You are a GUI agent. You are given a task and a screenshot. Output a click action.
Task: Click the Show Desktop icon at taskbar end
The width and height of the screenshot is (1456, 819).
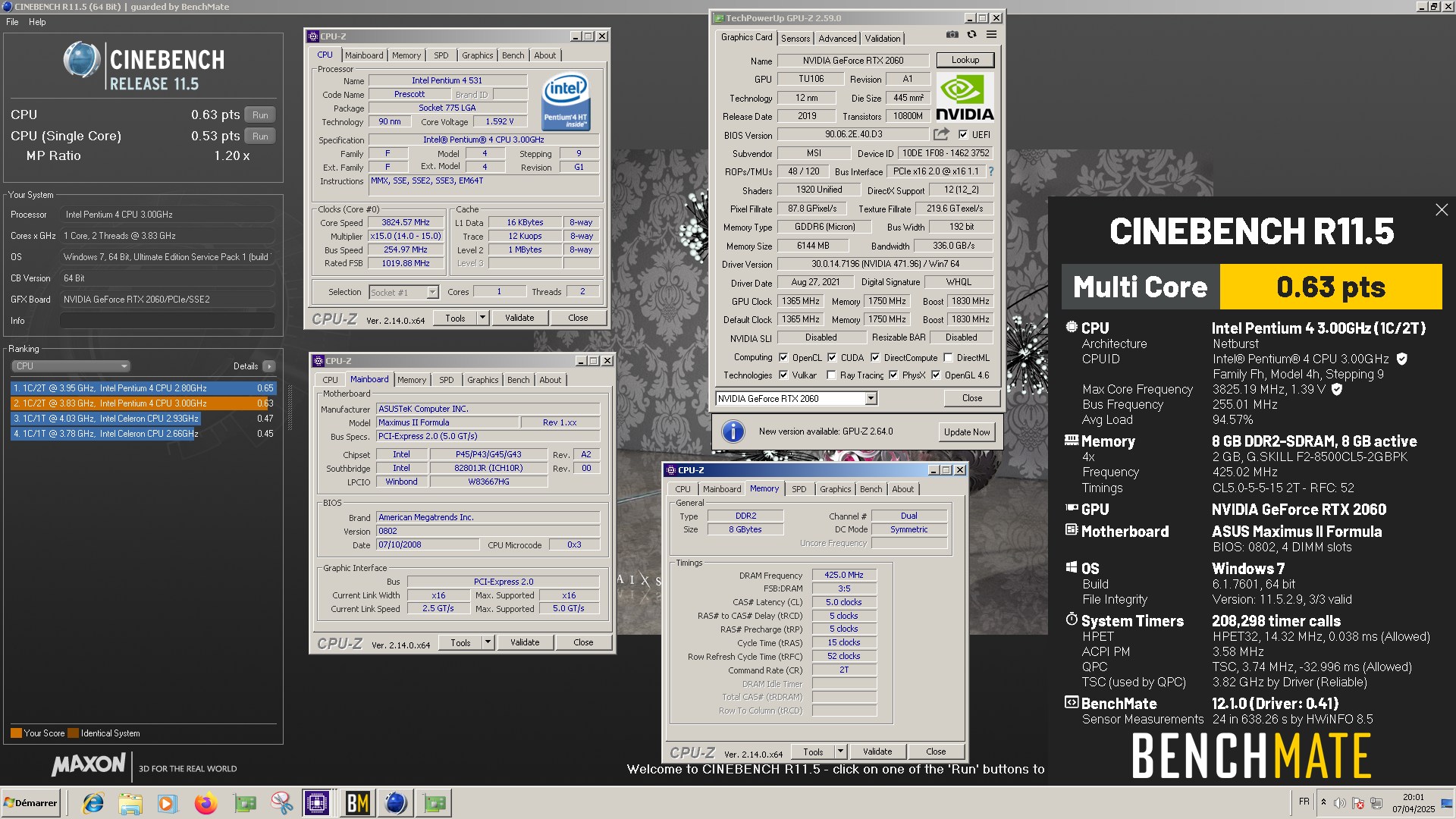tap(1448, 803)
